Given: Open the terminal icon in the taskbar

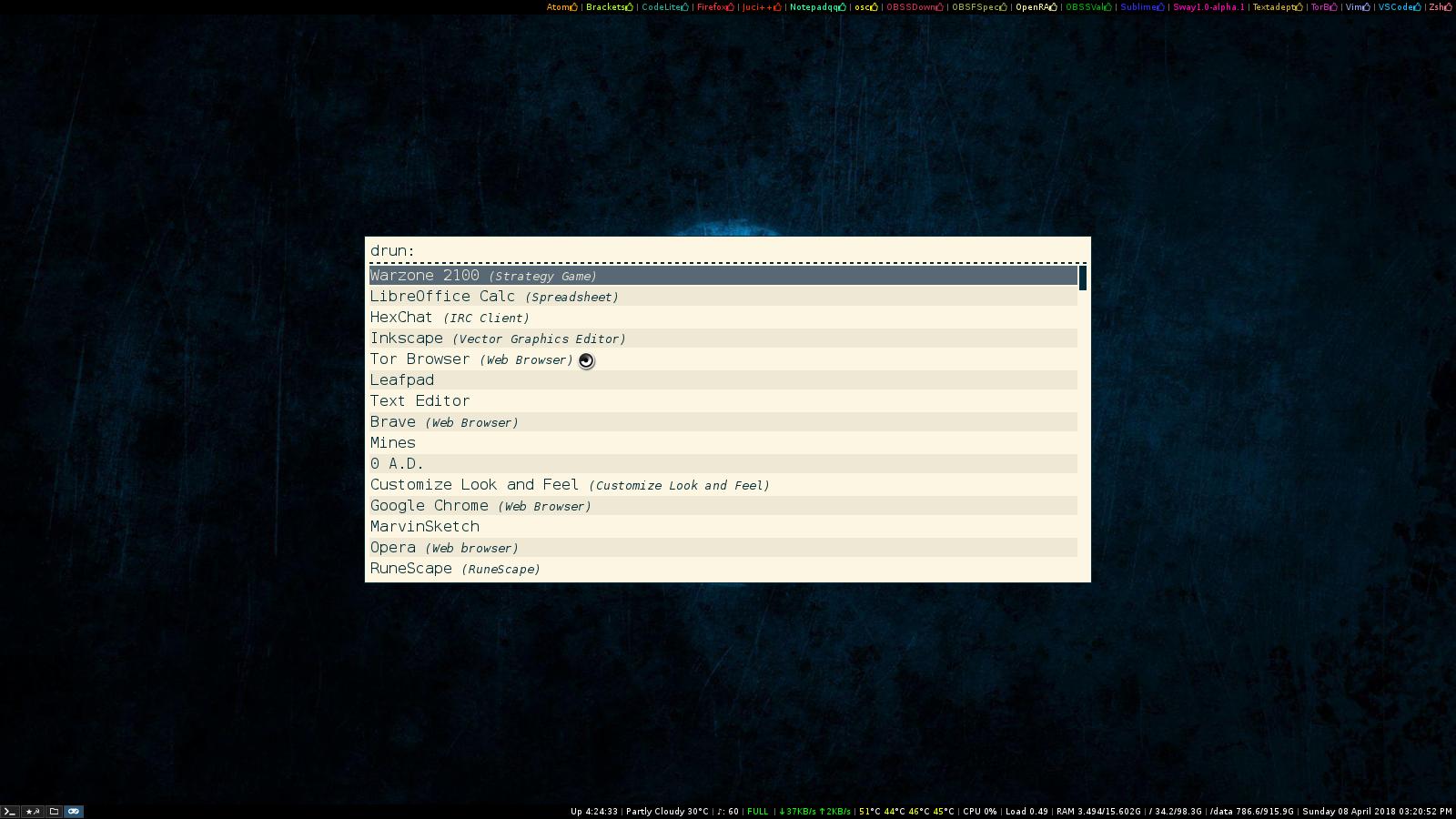Looking at the screenshot, I should click(9, 811).
